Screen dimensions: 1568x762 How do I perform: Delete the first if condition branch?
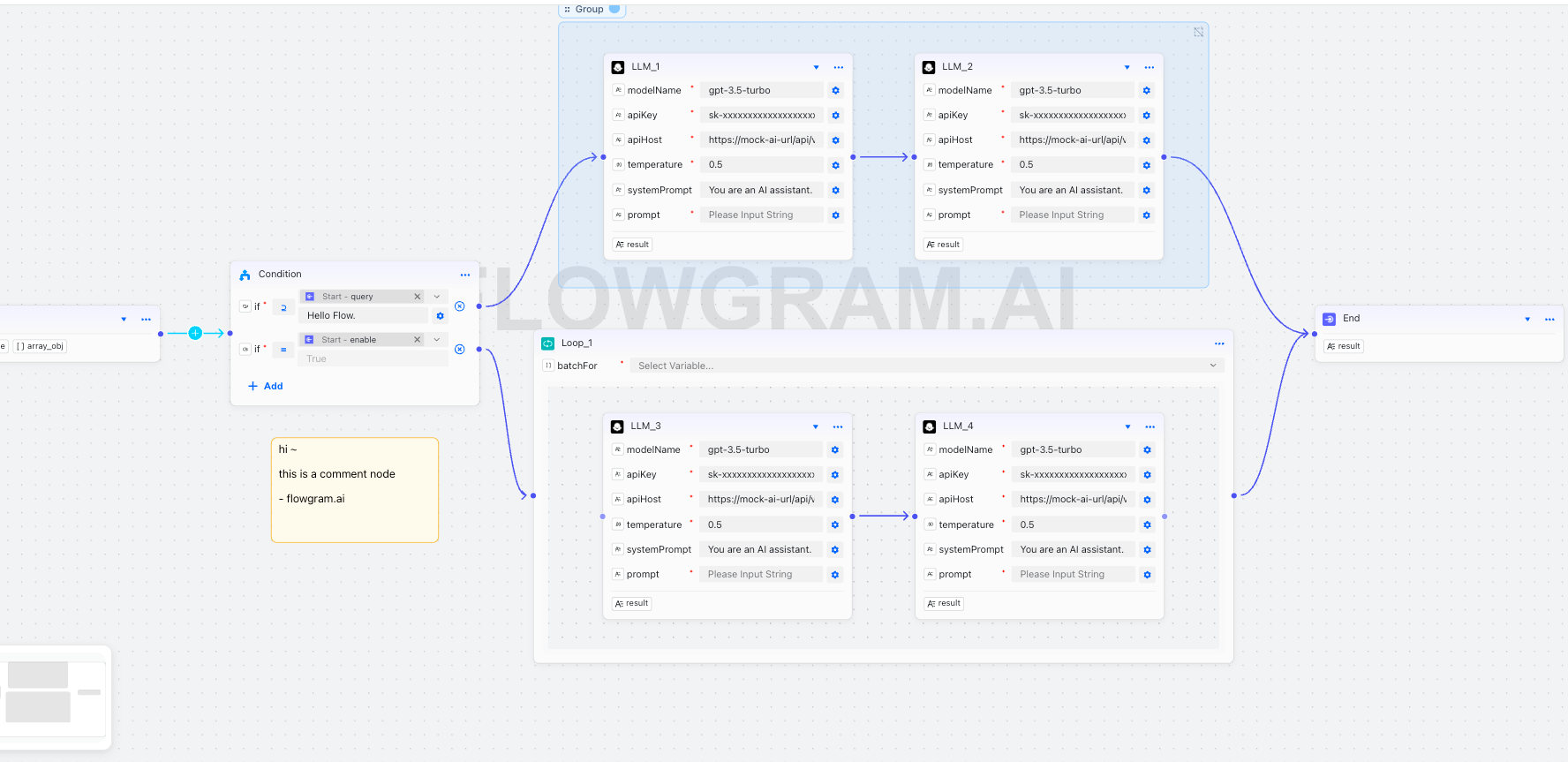pyautogui.click(x=459, y=306)
